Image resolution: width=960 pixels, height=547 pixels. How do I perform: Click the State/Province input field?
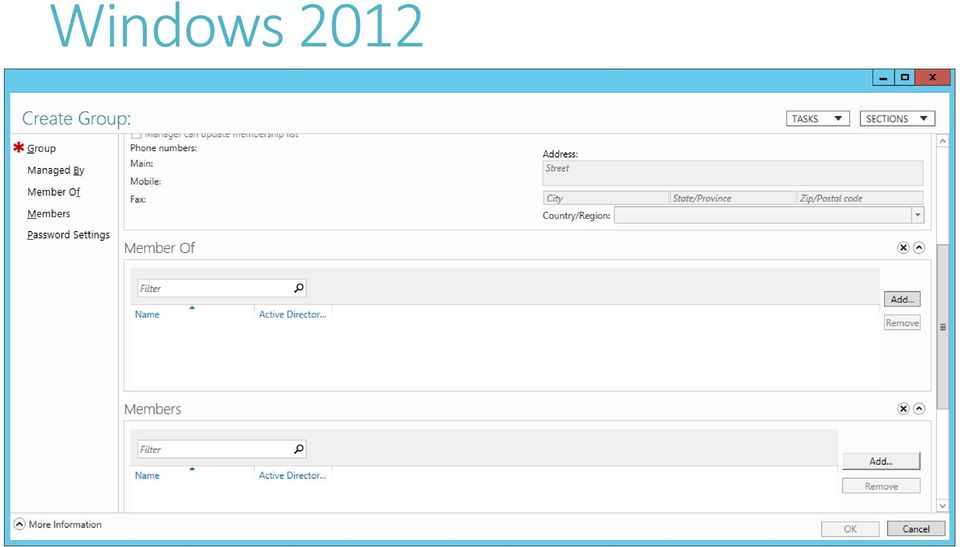click(x=732, y=198)
